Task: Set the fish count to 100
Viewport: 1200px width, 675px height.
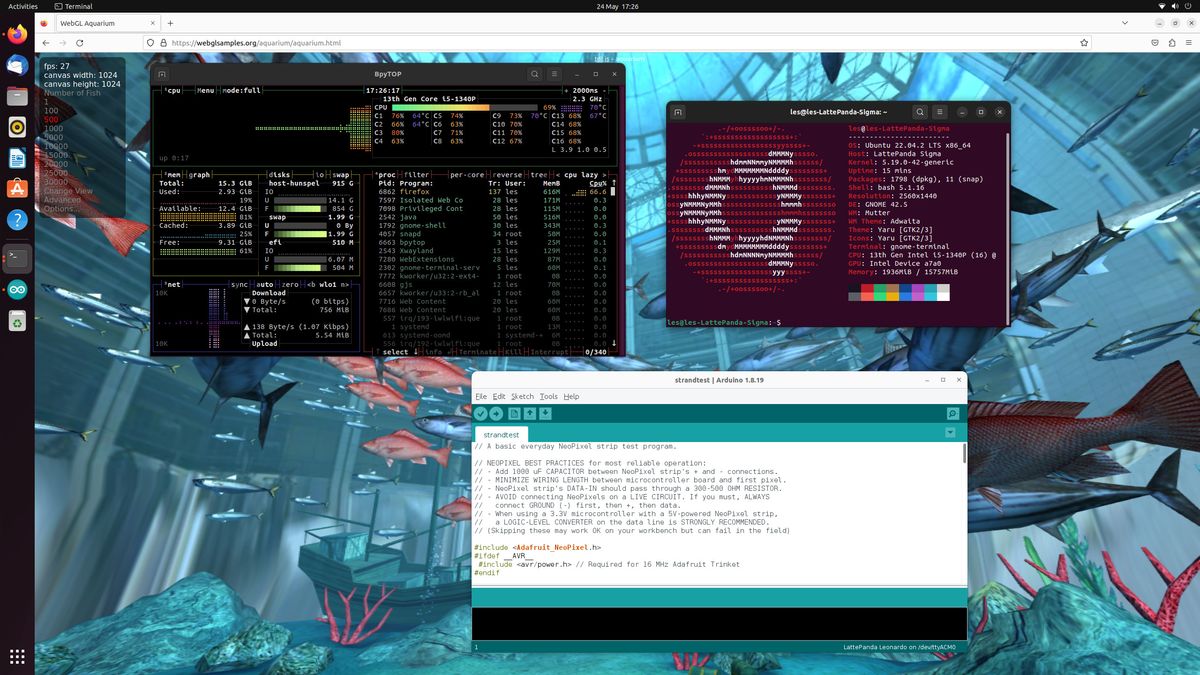Action: click(51, 110)
